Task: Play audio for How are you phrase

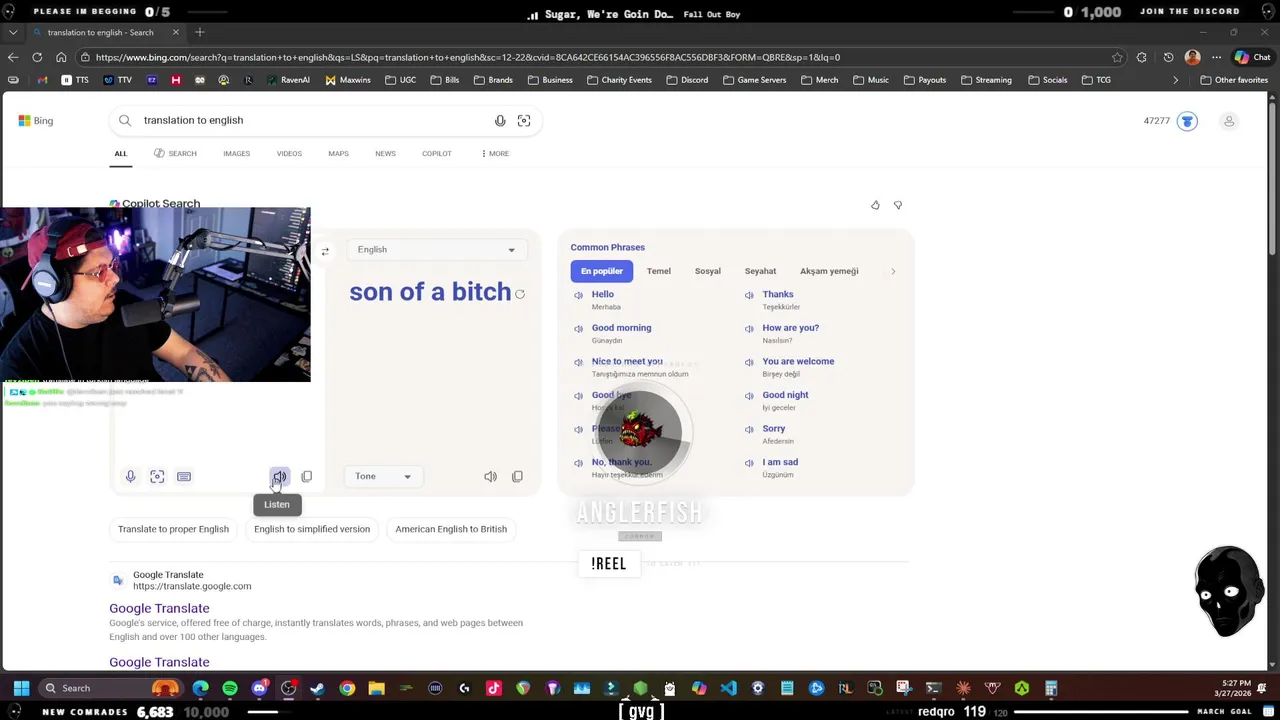Action: 749,329
